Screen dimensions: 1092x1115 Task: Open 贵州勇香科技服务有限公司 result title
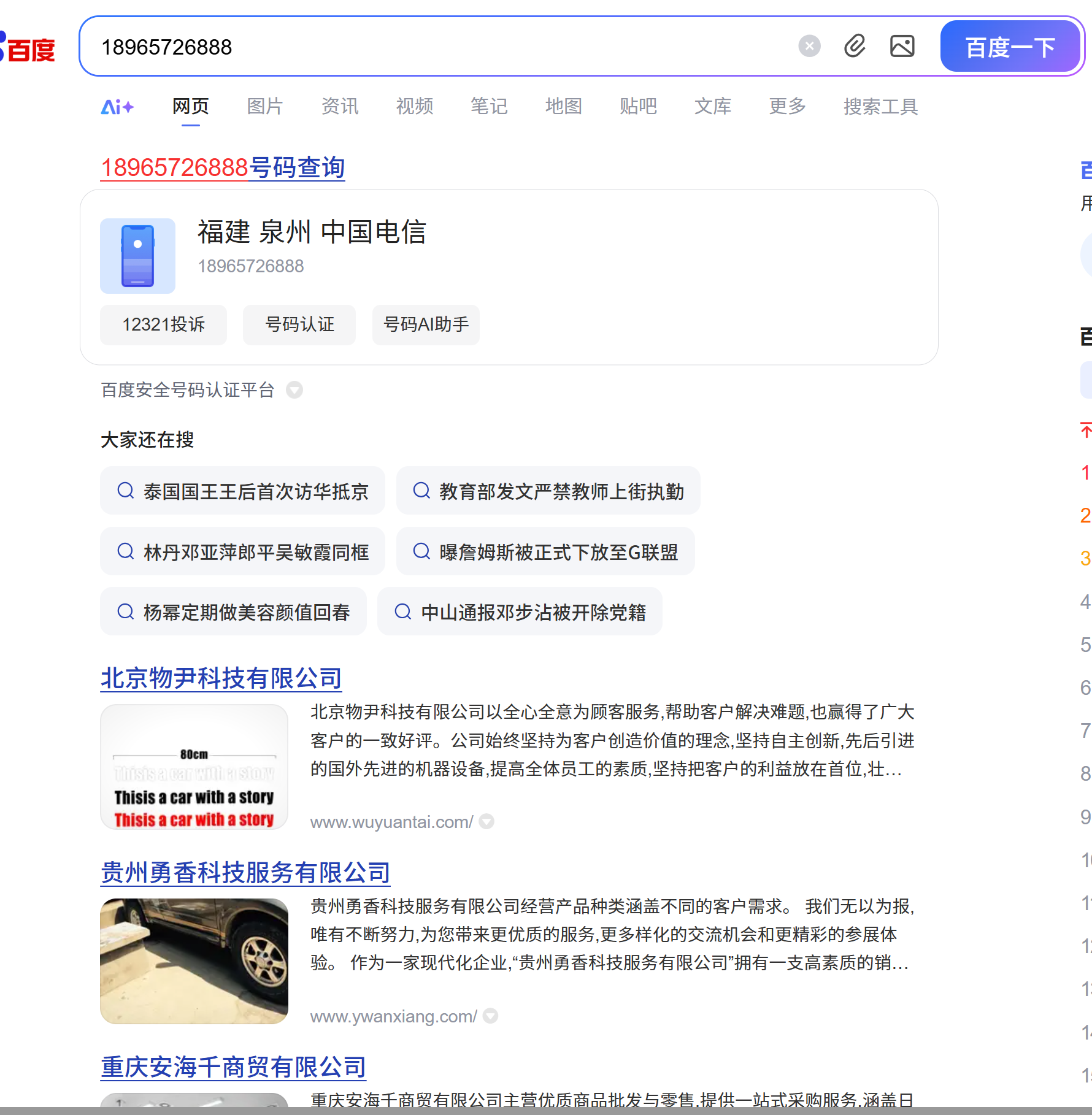pos(245,873)
